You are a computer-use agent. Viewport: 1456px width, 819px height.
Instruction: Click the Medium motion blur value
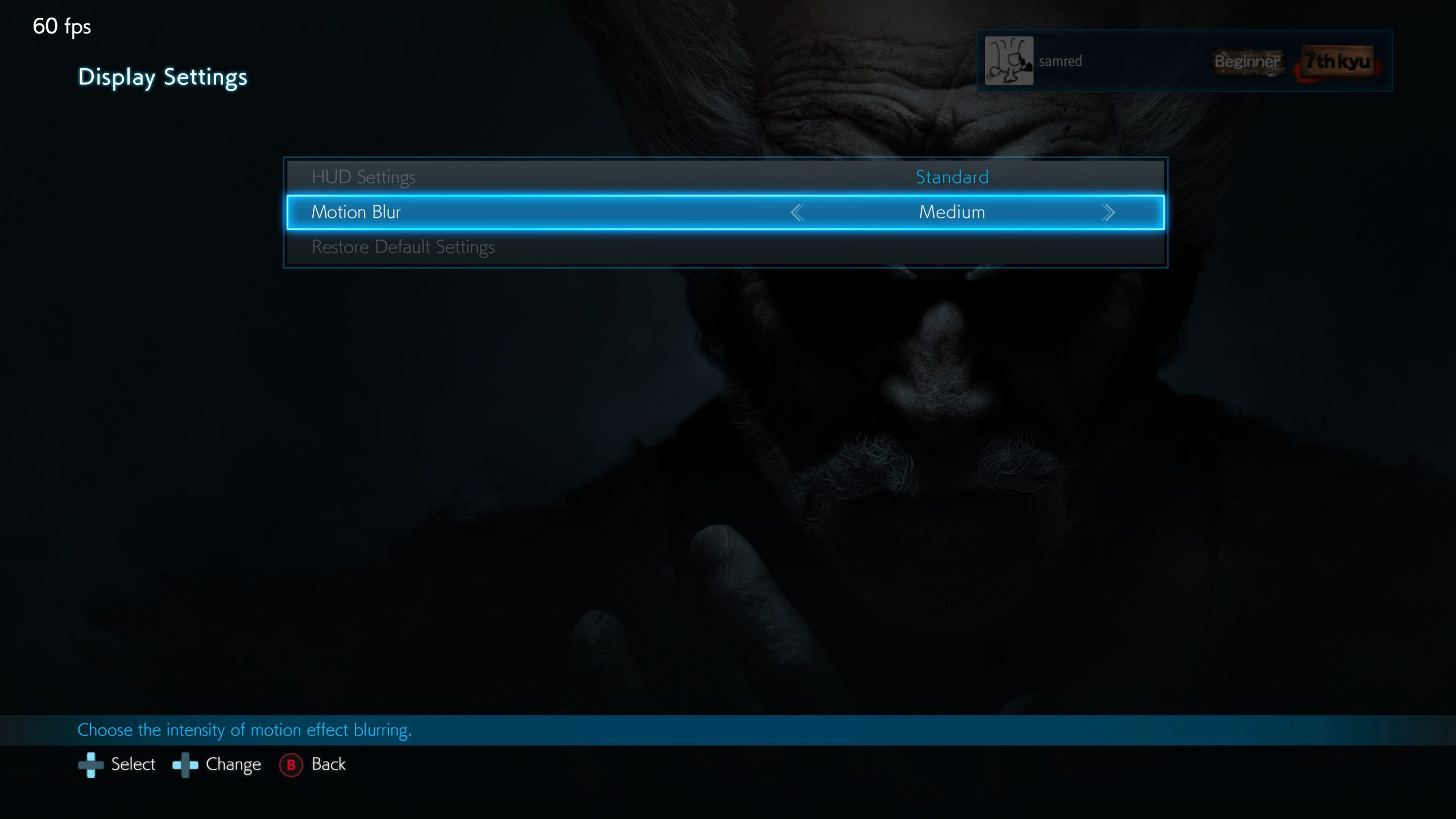coord(952,212)
